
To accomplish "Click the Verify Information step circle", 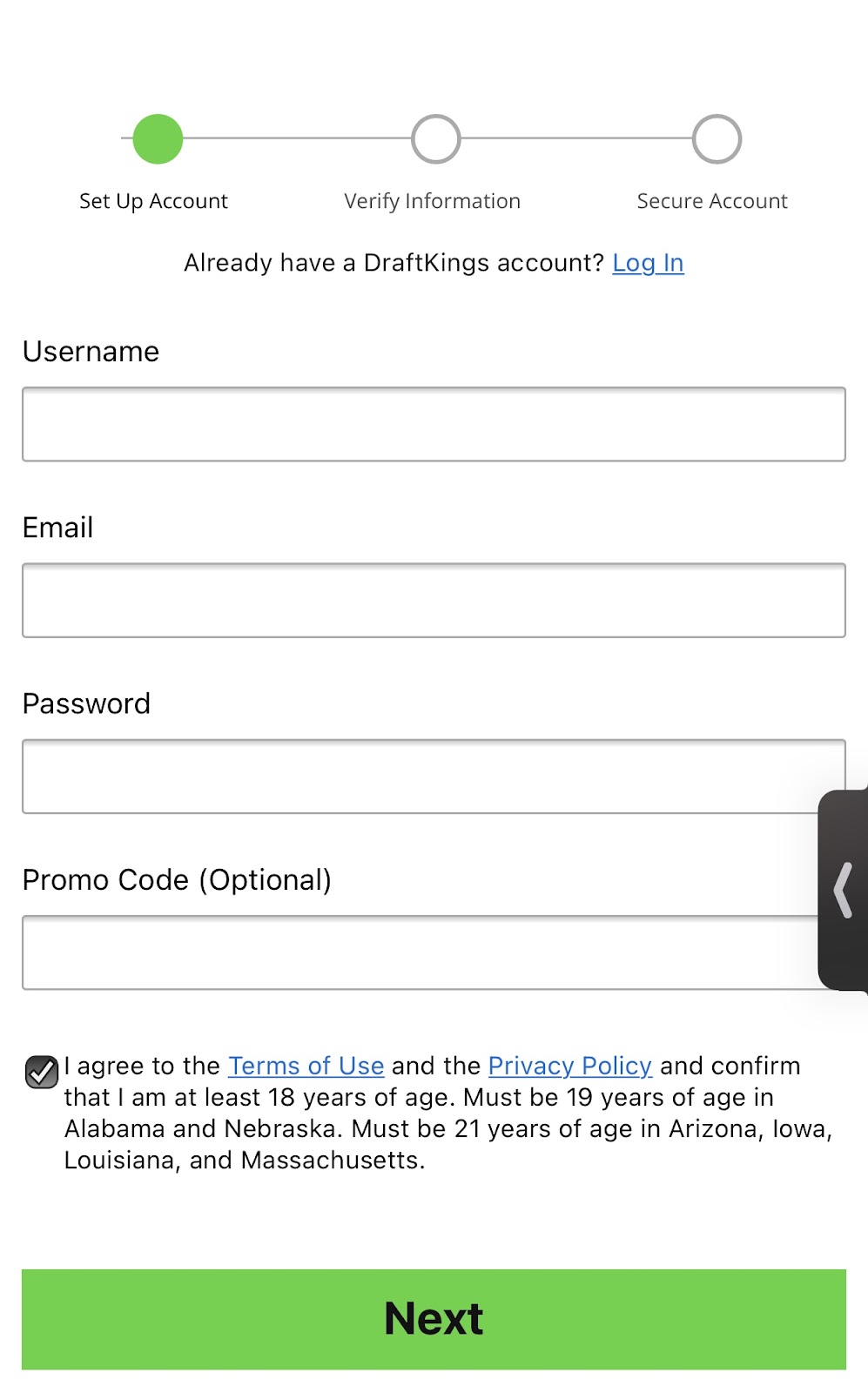I will point(435,139).
